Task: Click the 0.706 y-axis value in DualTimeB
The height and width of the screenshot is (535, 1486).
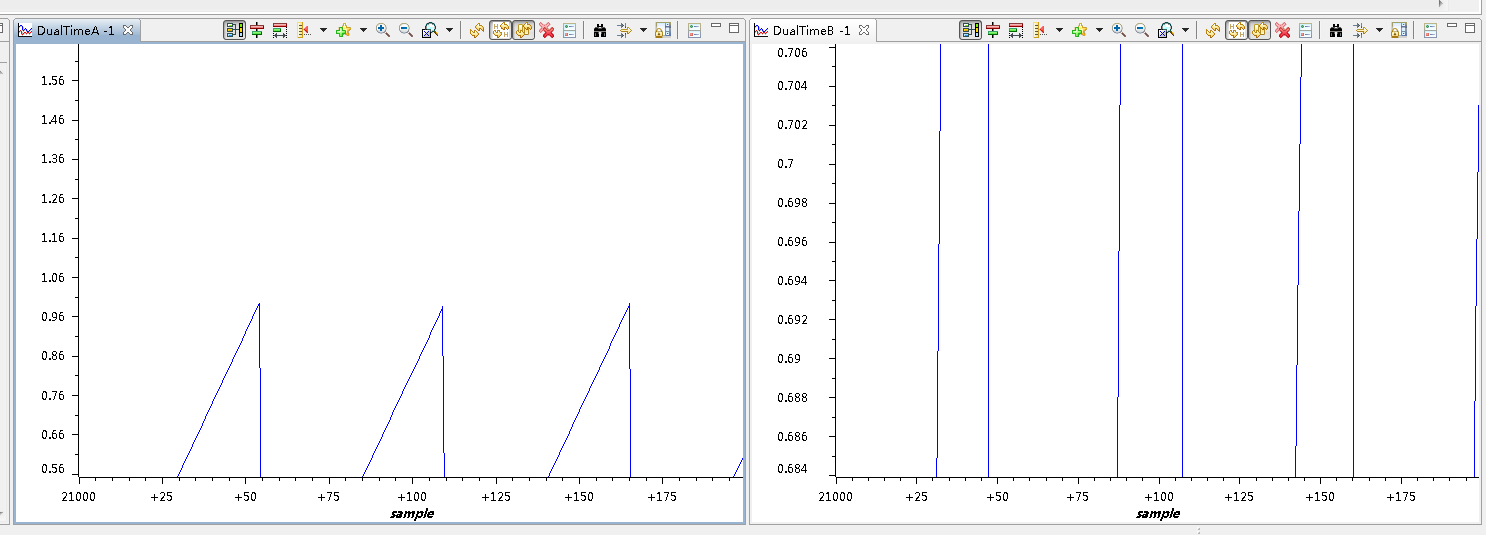Action: click(x=792, y=52)
